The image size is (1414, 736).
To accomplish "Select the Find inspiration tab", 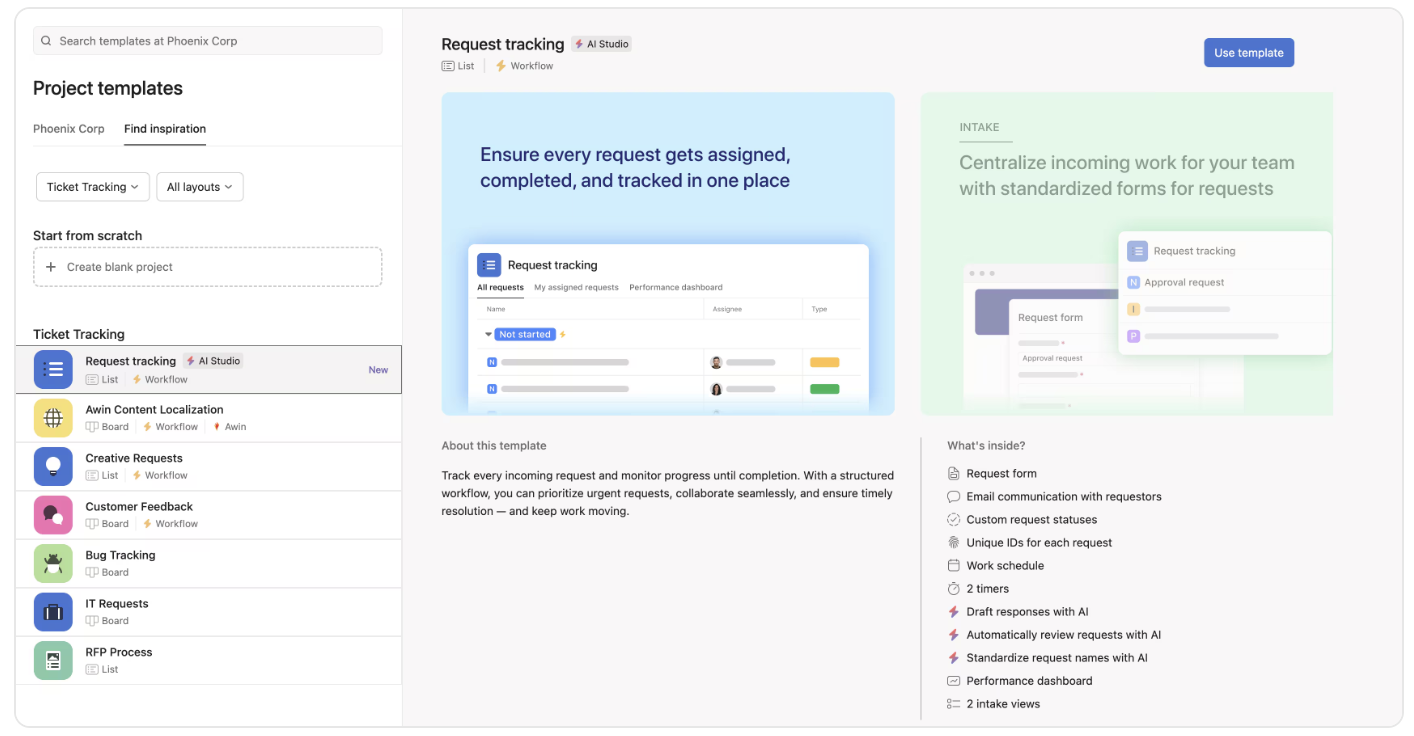I will pyautogui.click(x=165, y=129).
